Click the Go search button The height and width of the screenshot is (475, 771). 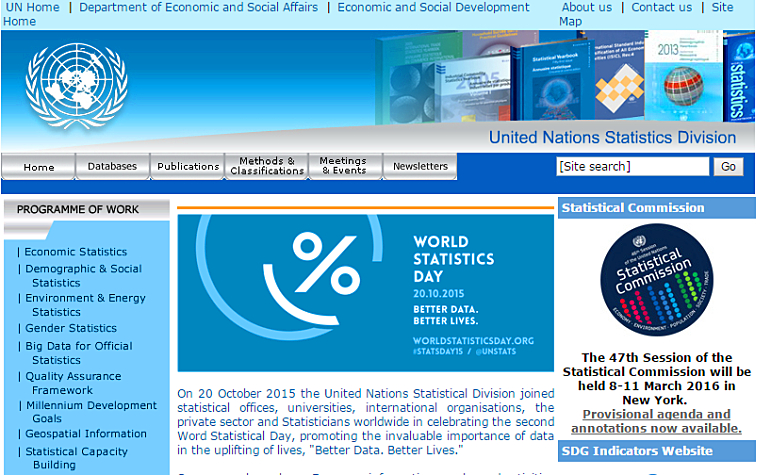[x=728, y=167]
